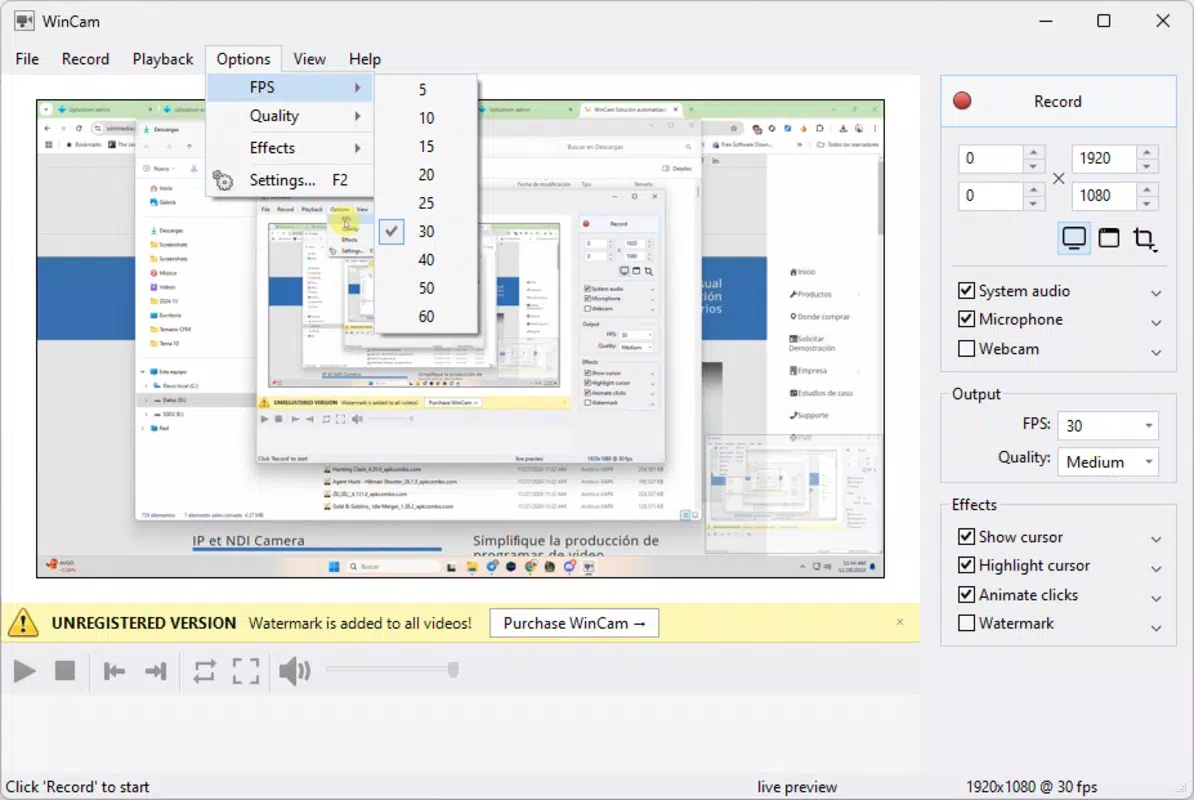Click the red Record circle icon
This screenshot has height=800, width=1194.
[x=962, y=100]
